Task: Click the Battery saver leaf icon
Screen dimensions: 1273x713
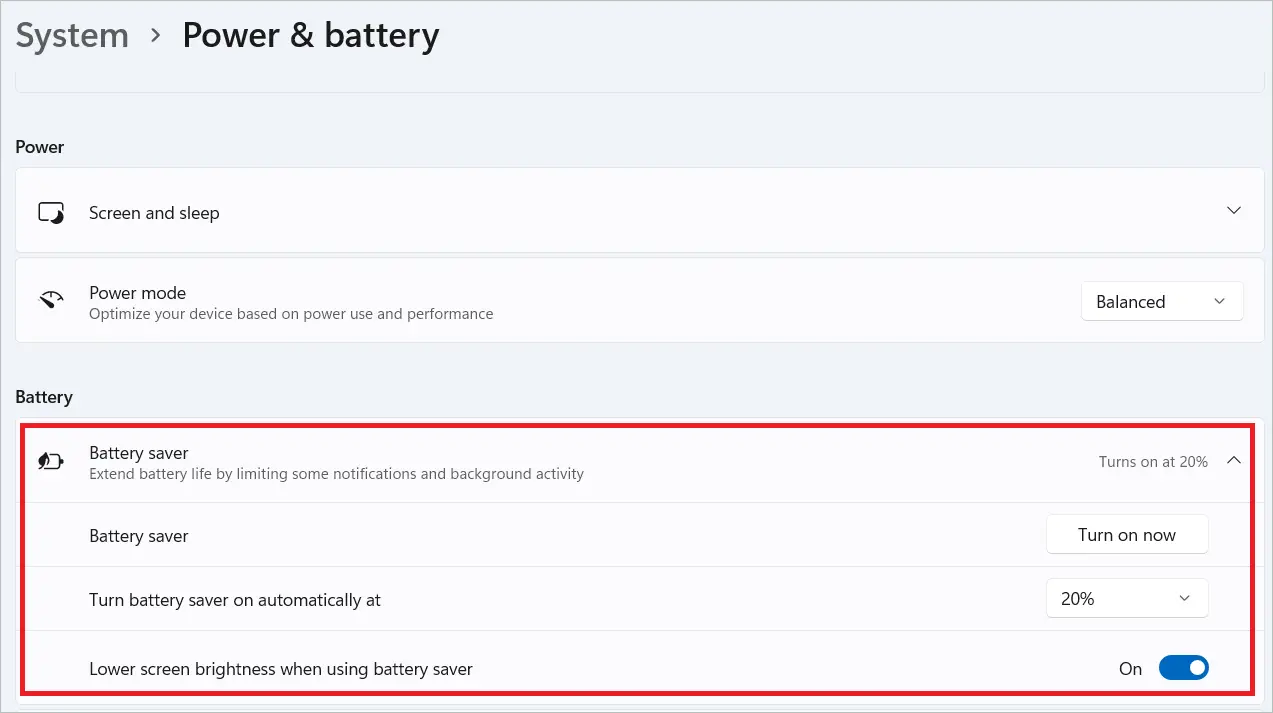Action: point(51,461)
